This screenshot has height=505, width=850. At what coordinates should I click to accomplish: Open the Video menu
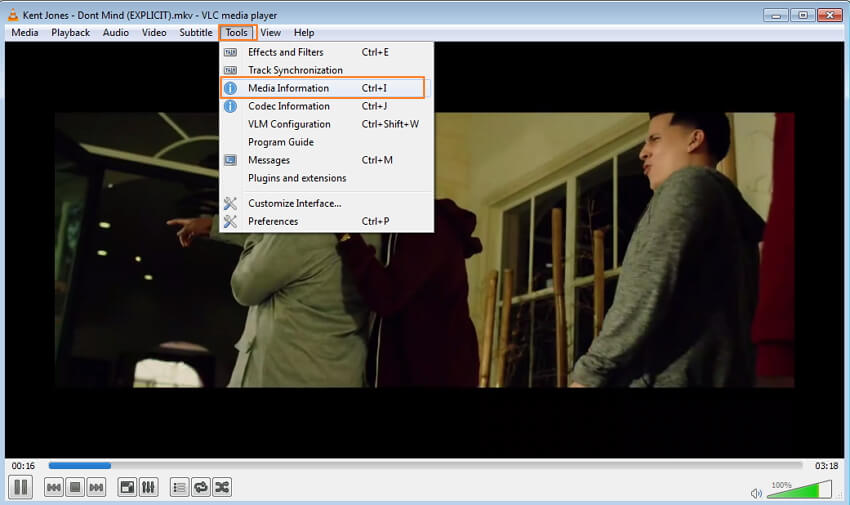click(154, 33)
